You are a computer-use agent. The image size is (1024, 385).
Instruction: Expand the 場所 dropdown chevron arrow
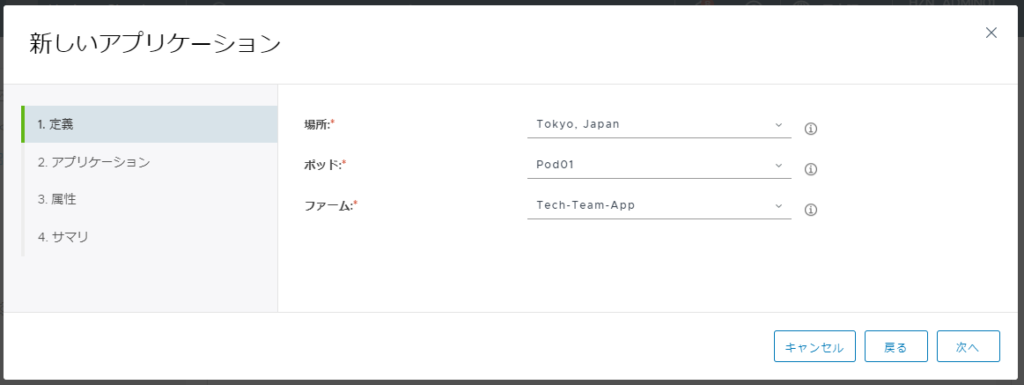pyautogui.click(x=778, y=124)
